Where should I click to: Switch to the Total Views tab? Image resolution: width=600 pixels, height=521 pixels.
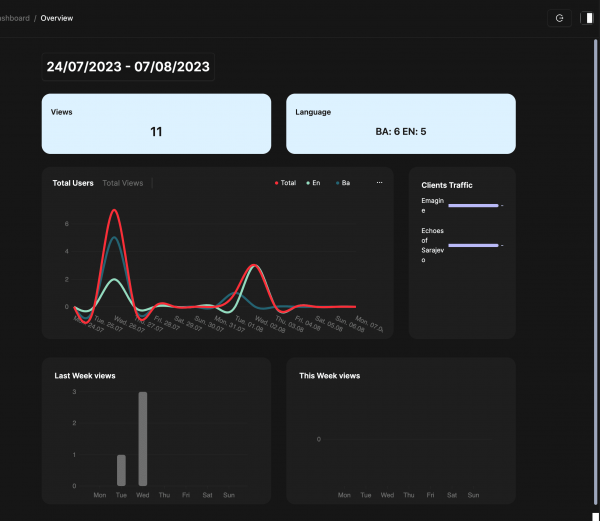(x=123, y=183)
